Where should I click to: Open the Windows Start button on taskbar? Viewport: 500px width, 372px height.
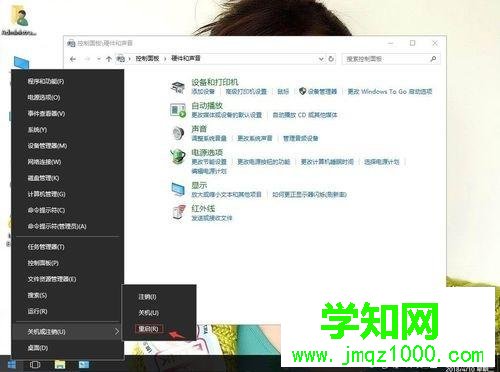click(11, 365)
